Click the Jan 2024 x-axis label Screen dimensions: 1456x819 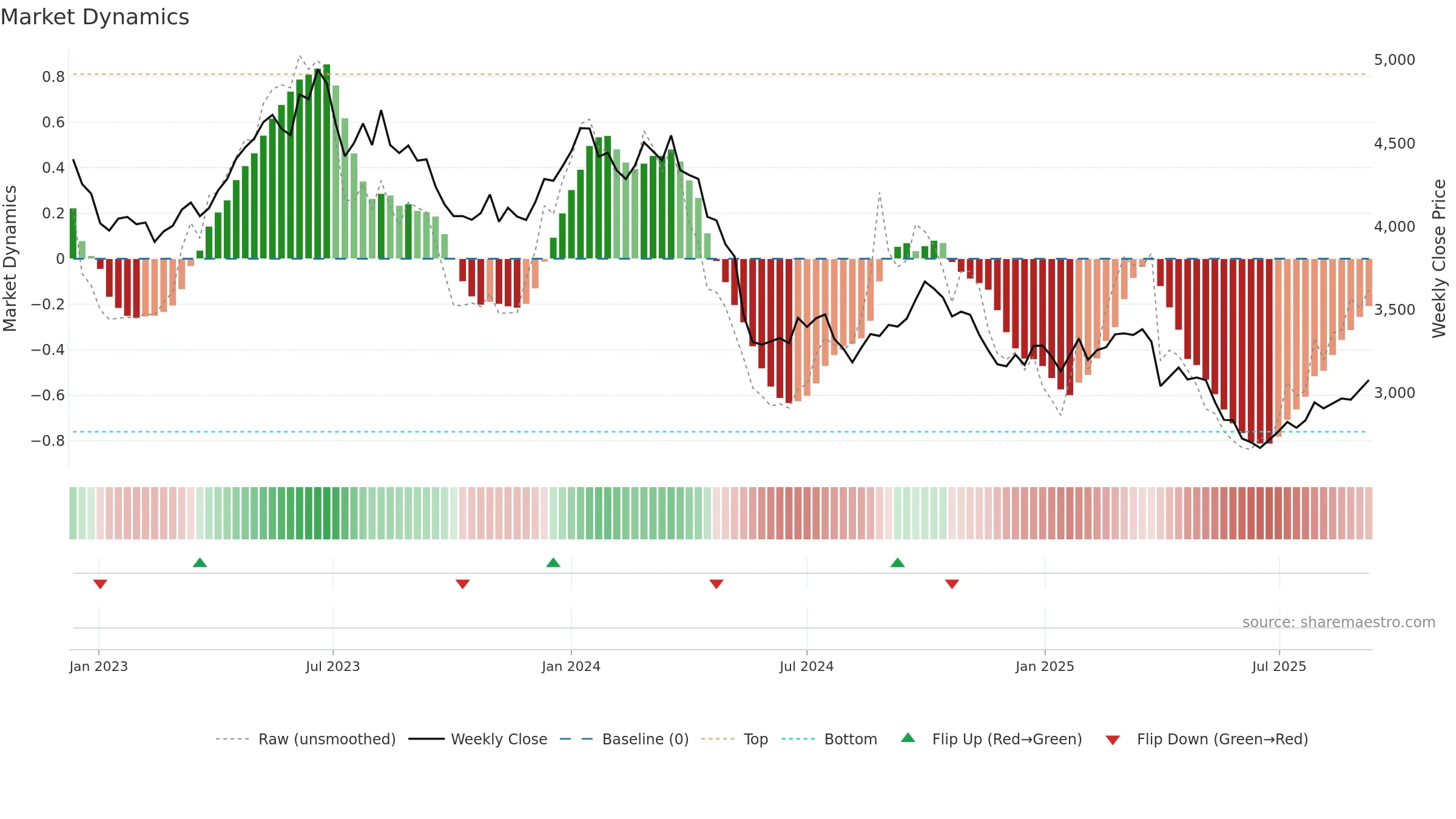click(571, 666)
